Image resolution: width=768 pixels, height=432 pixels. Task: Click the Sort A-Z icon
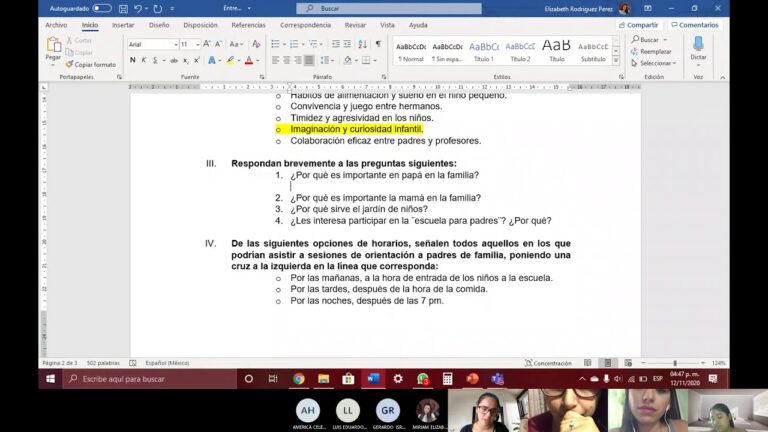point(362,44)
